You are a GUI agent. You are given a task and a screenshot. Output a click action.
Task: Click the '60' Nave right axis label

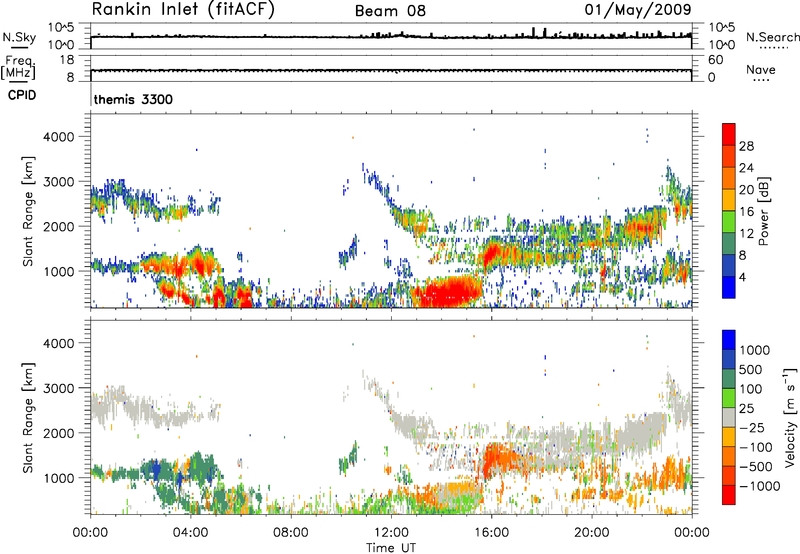(x=715, y=60)
